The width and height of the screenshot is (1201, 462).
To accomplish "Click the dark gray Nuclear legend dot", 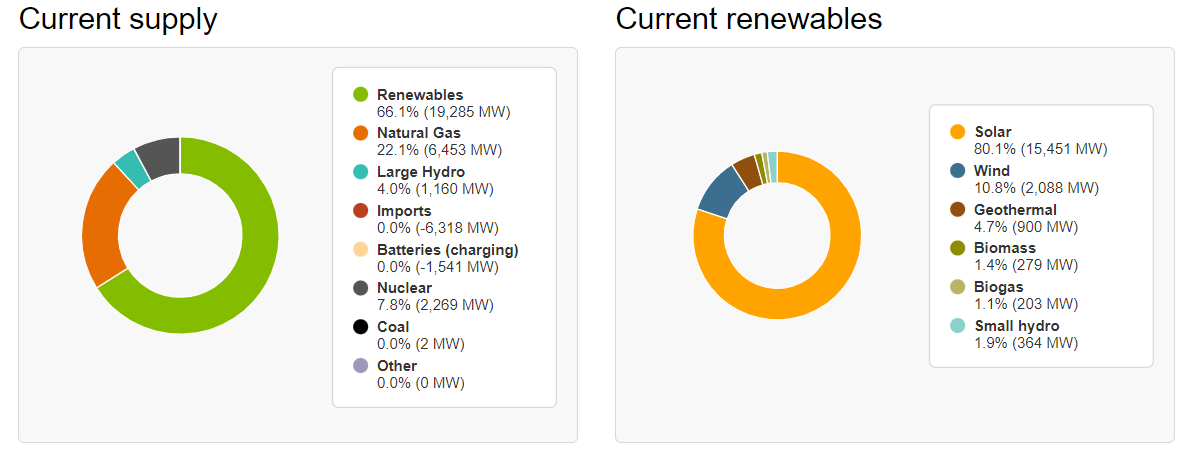I will pos(361,288).
